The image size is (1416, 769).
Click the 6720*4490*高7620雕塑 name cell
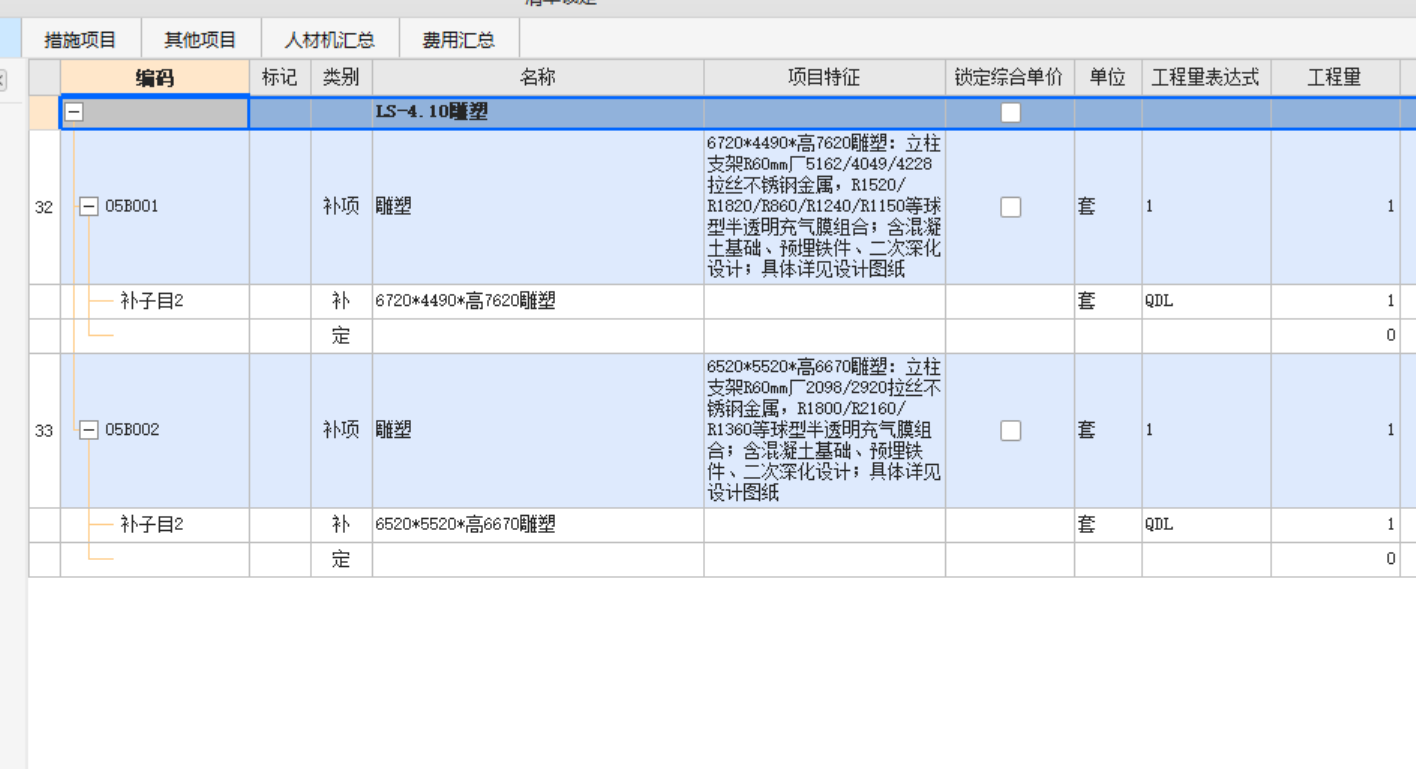click(538, 301)
